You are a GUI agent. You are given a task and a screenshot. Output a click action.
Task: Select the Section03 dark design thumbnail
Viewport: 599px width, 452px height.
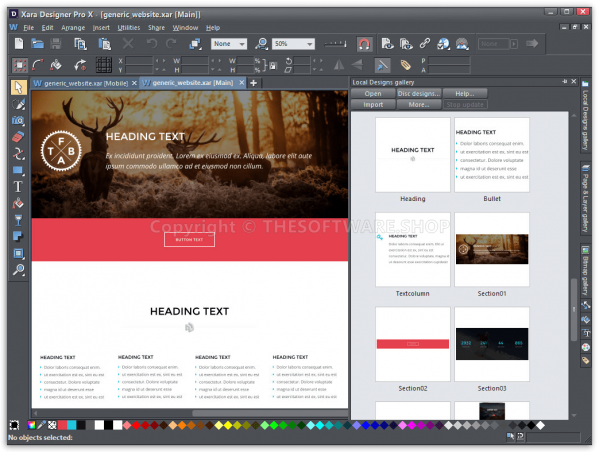[492, 344]
